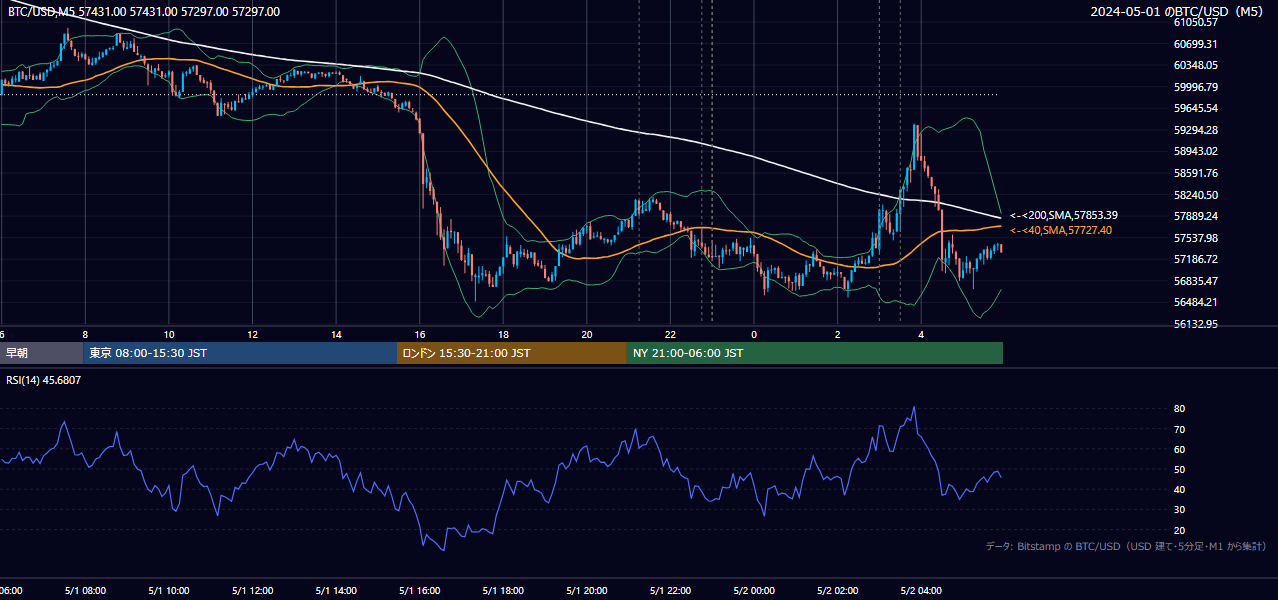Screen dimensions: 1278x600
Task: Click the 5/2 04:00 bottom time label
Action: point(921,591)
